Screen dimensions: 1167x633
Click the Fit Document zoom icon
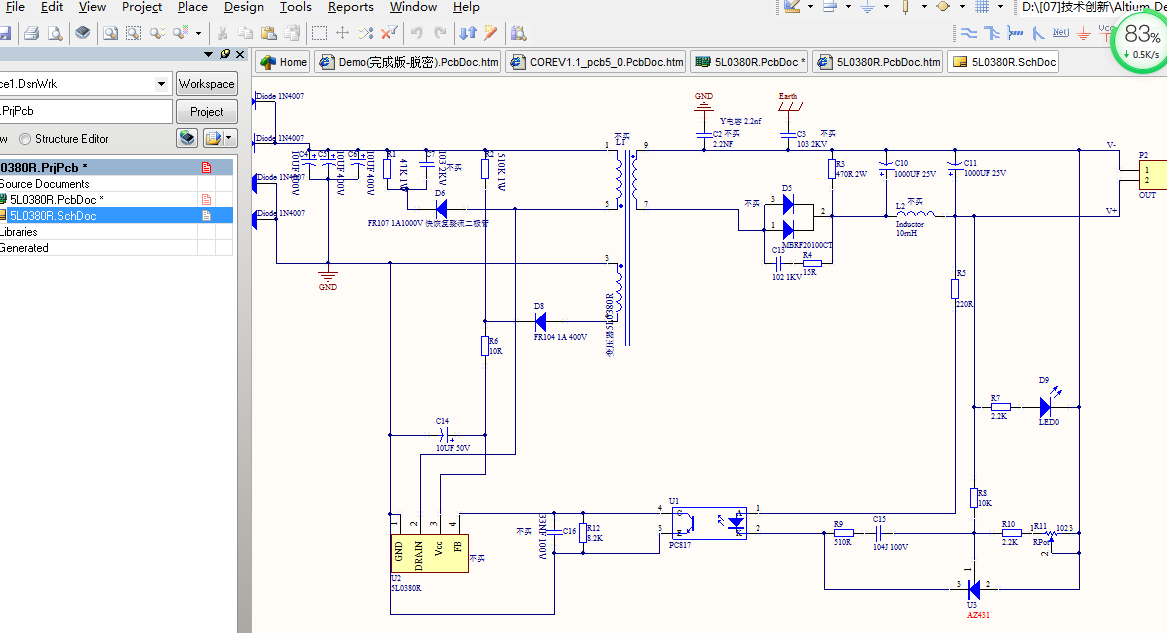[110, 33]
